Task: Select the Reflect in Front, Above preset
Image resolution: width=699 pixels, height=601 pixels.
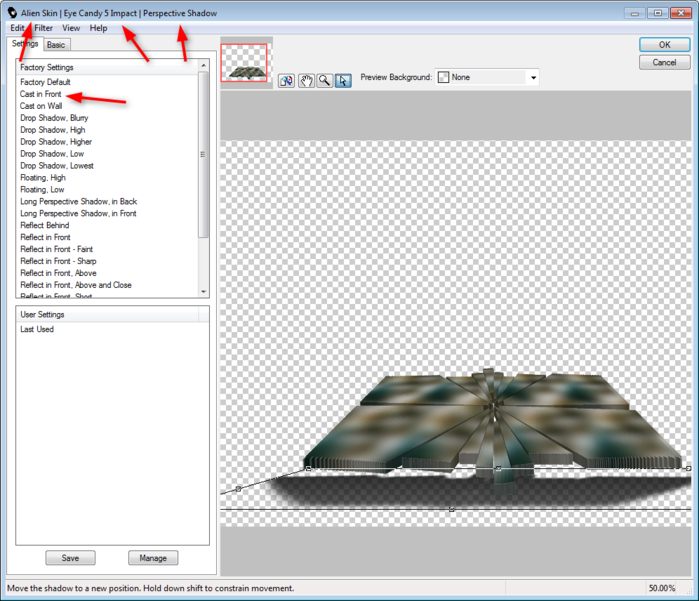Action: pos(58,273)
